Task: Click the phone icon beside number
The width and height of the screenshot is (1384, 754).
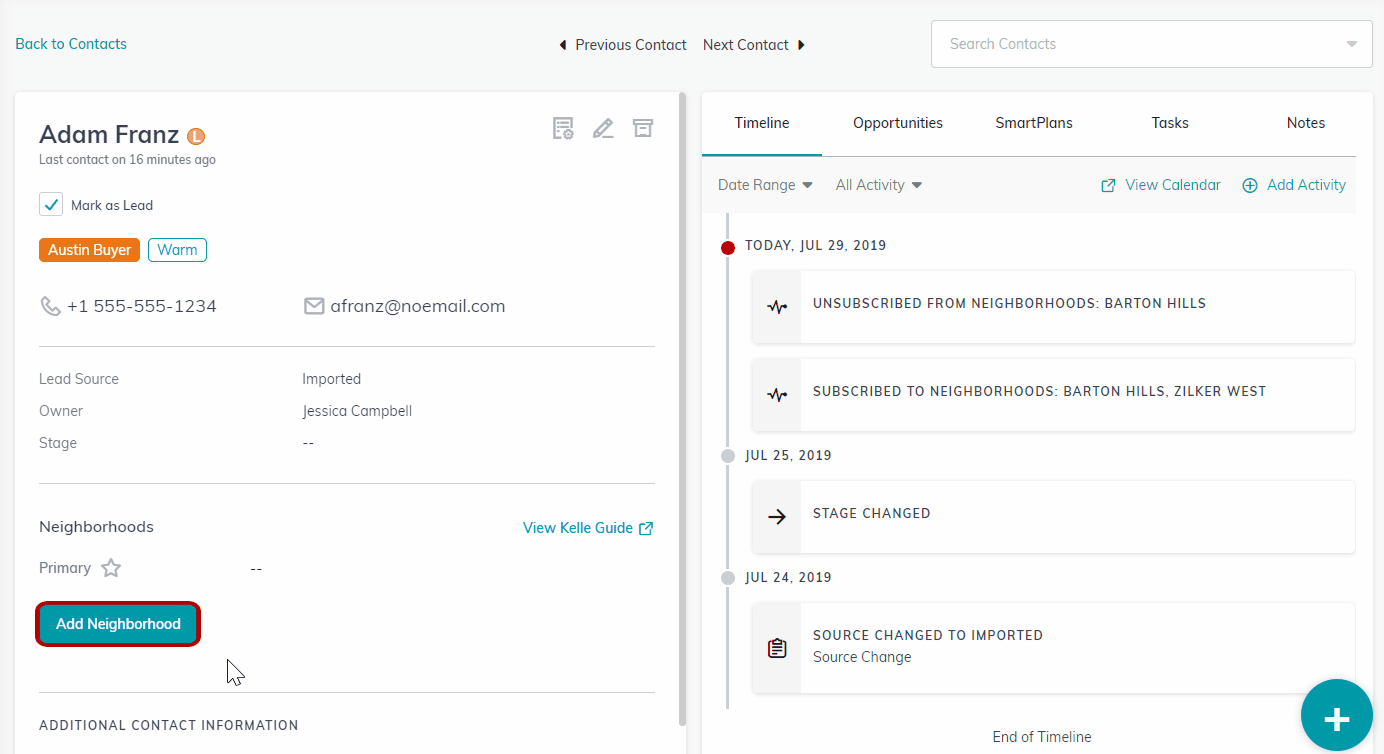Action: click(50, 306)
